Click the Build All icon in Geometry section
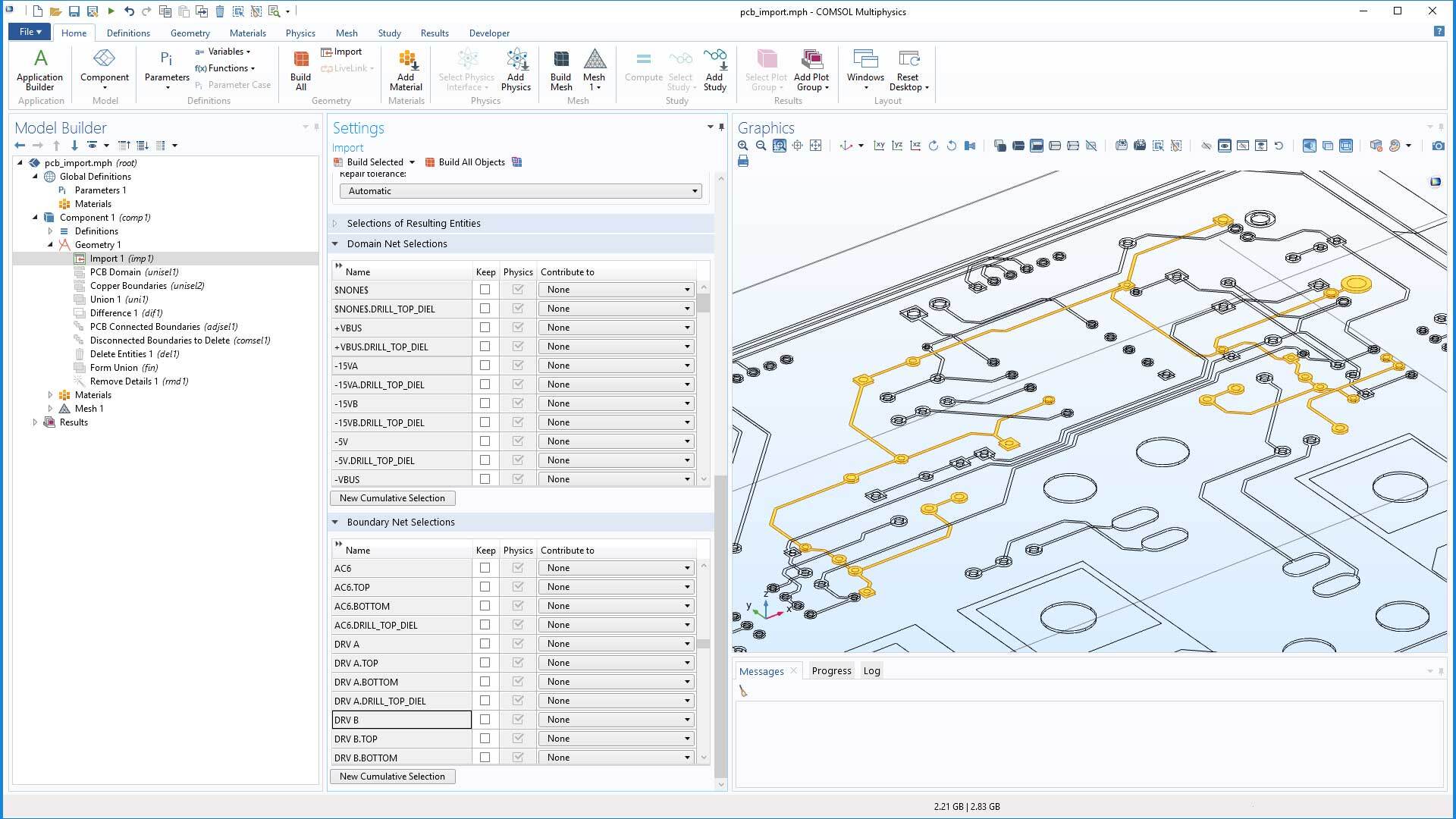The height and width of the screenshot is (819, 1456). [300, 68]
